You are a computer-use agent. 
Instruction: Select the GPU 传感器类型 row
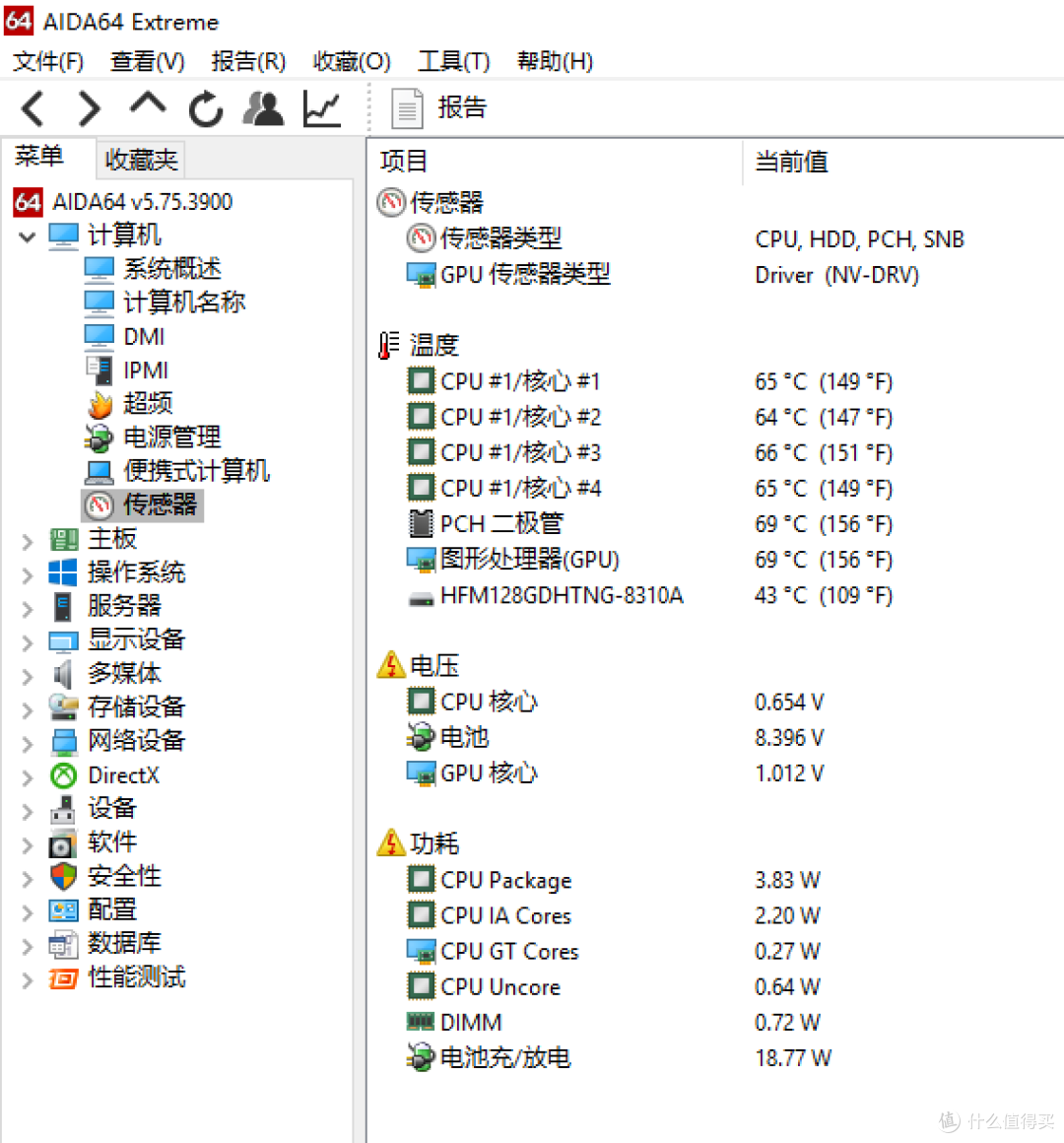662,276
